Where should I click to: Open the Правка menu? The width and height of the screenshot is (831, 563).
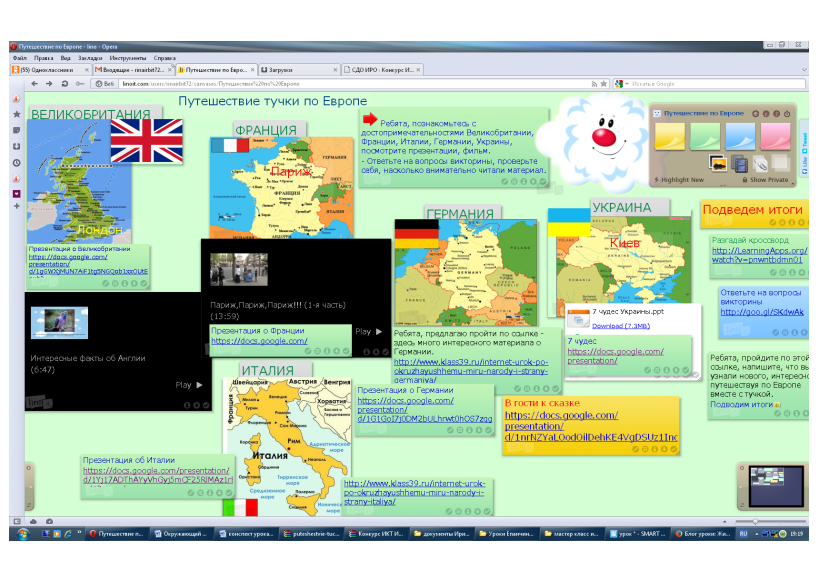click(43, 58)
